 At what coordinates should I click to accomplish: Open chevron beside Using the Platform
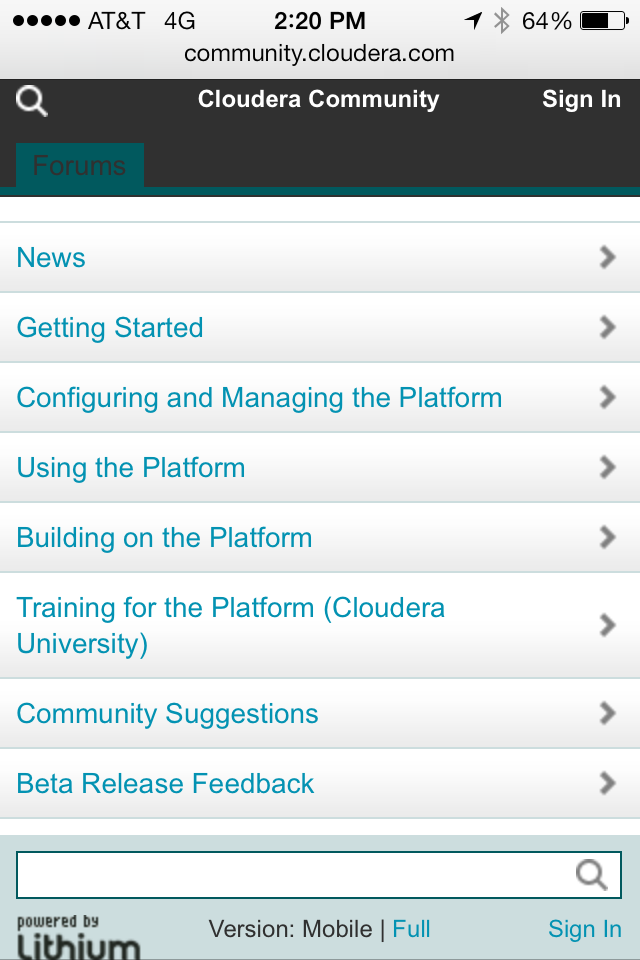(606, 468)
